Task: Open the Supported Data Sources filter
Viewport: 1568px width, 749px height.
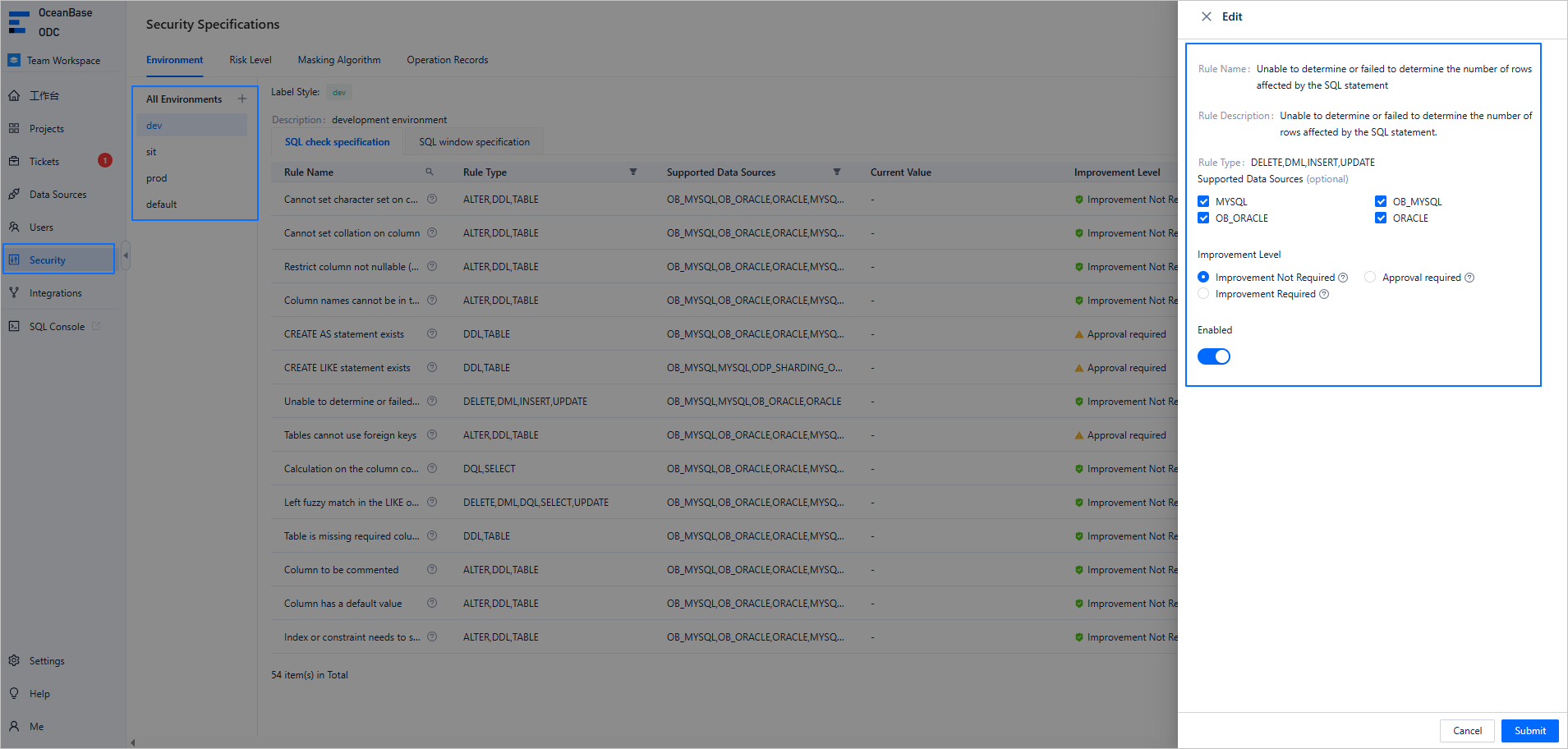Action: click(x=836, y=172)
